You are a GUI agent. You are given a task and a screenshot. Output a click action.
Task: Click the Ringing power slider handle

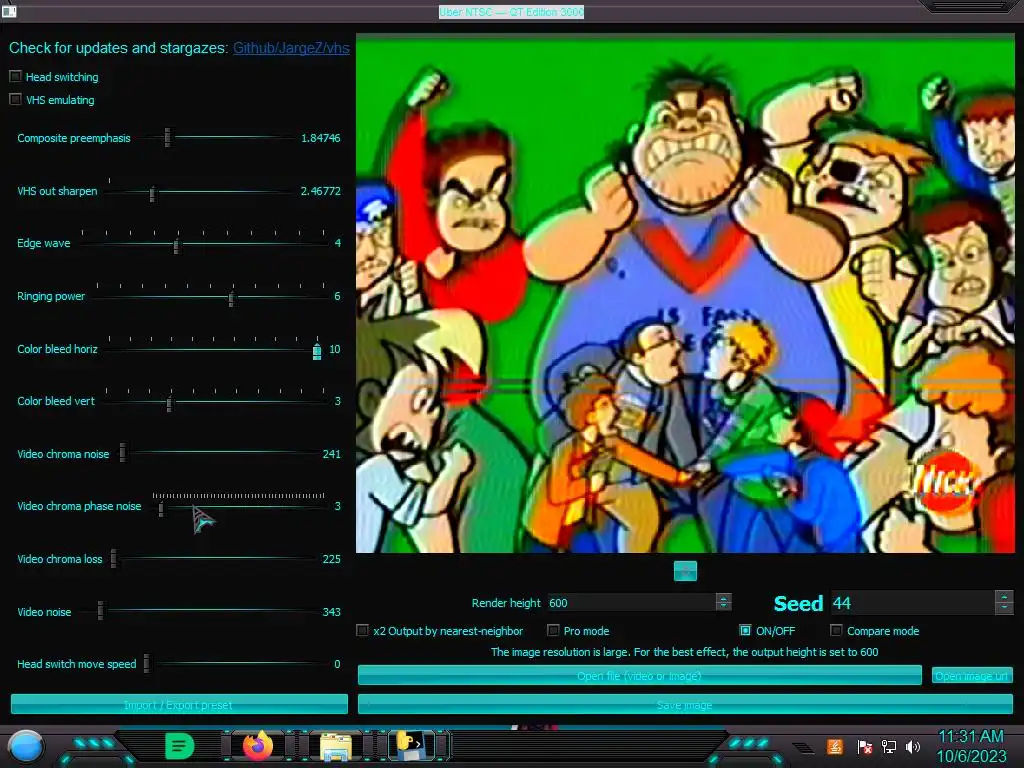(x=231, y=298)
